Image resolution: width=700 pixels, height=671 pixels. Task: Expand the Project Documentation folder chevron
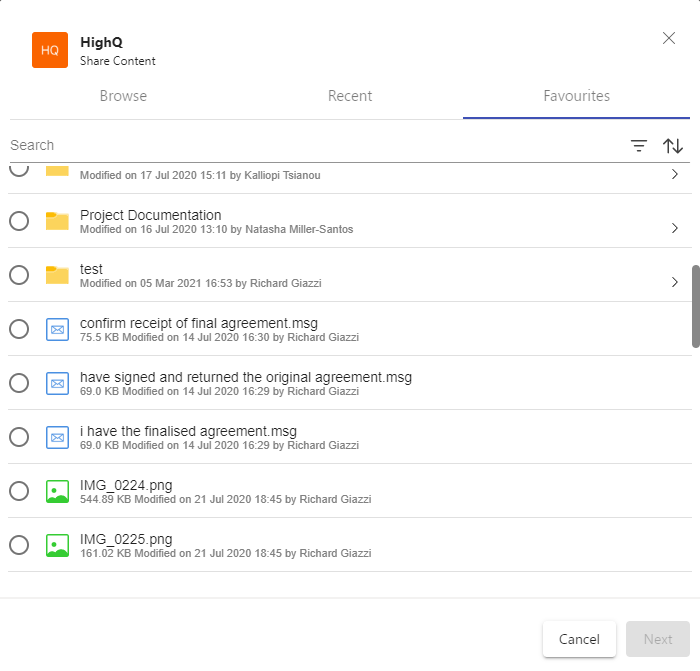coord(675,228)
